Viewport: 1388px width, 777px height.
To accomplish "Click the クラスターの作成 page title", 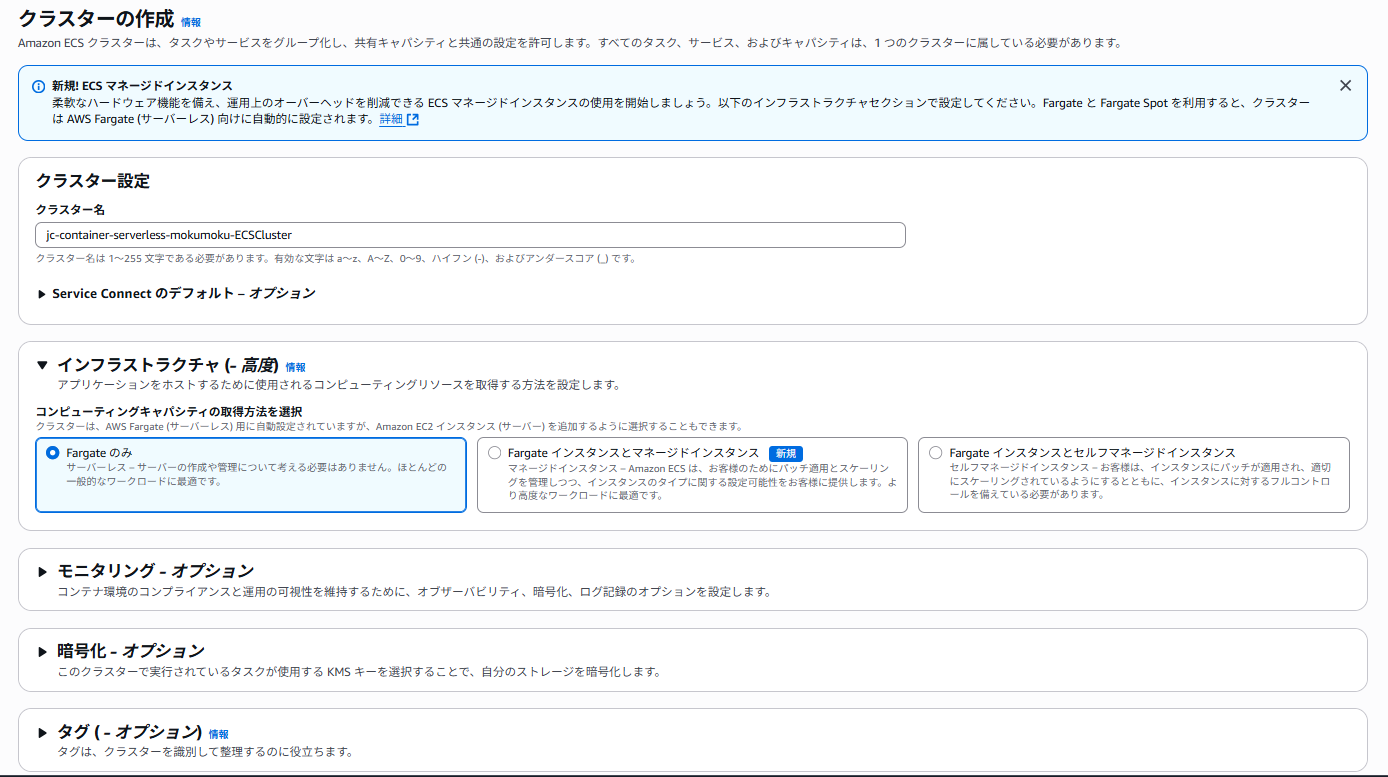I will [96, 19].
